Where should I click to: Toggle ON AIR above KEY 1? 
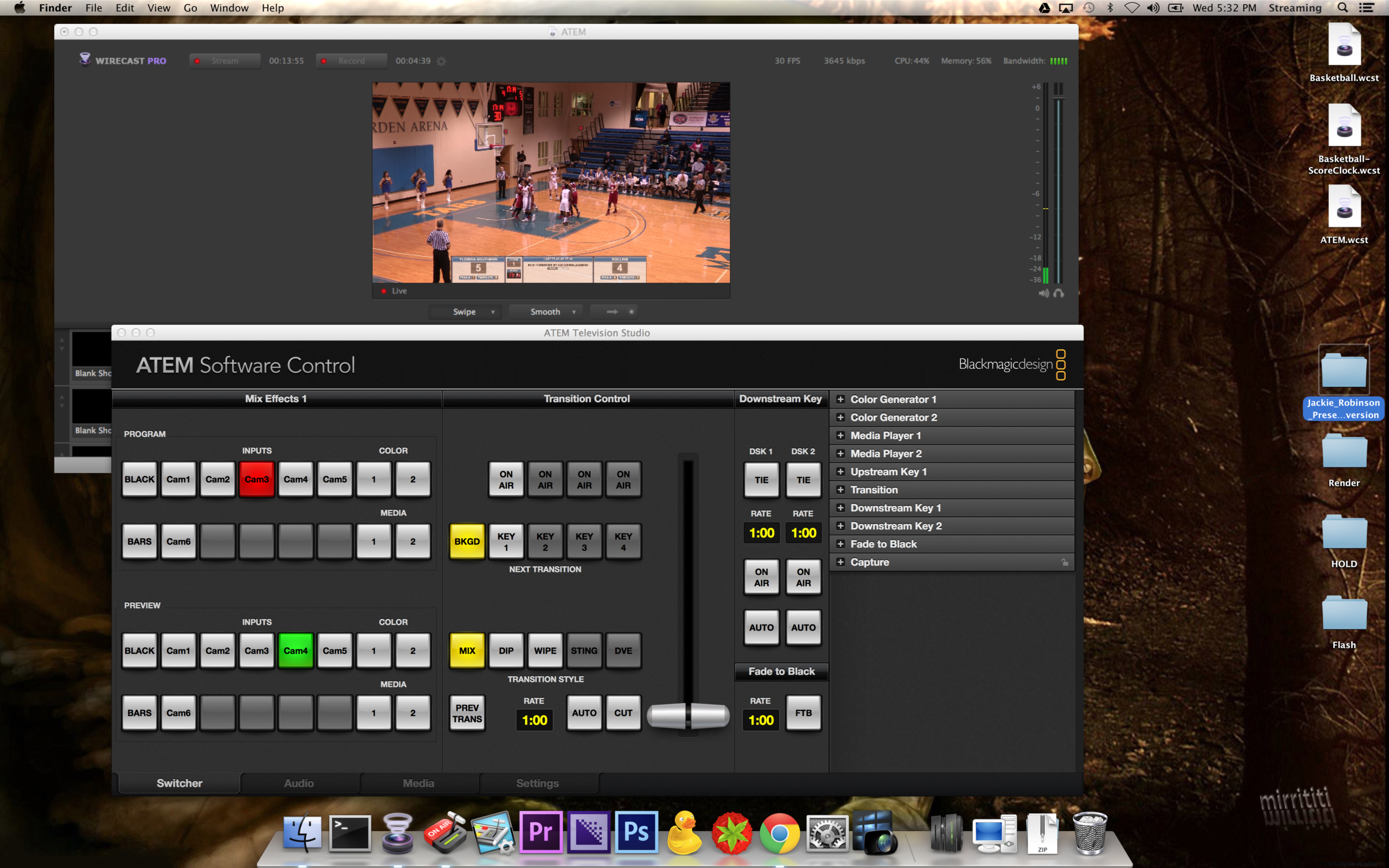coord(506,480)
